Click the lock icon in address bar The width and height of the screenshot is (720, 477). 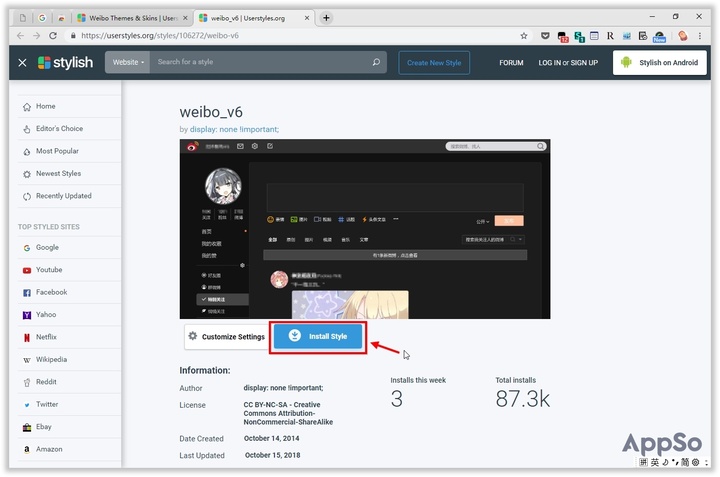73,36
